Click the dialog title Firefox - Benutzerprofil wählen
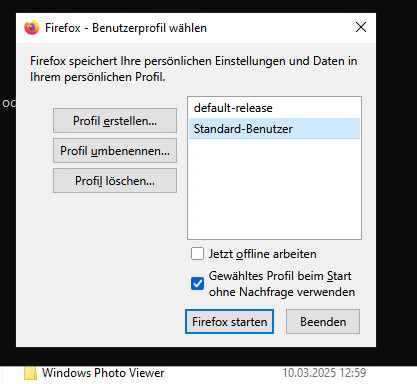The width and height of the screenshot is (417, 384). click(x=126, y=28)
